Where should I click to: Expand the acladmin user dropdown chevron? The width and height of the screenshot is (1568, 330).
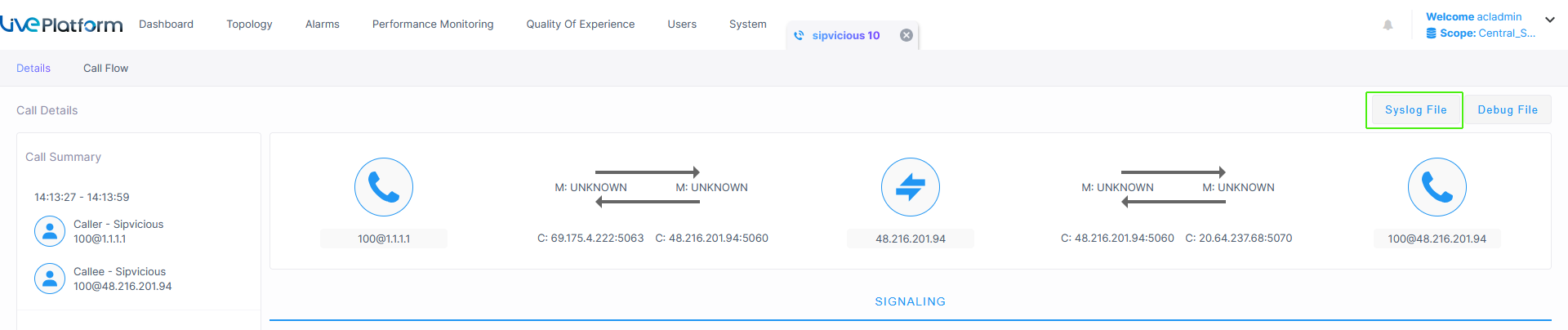point(1550,20)
